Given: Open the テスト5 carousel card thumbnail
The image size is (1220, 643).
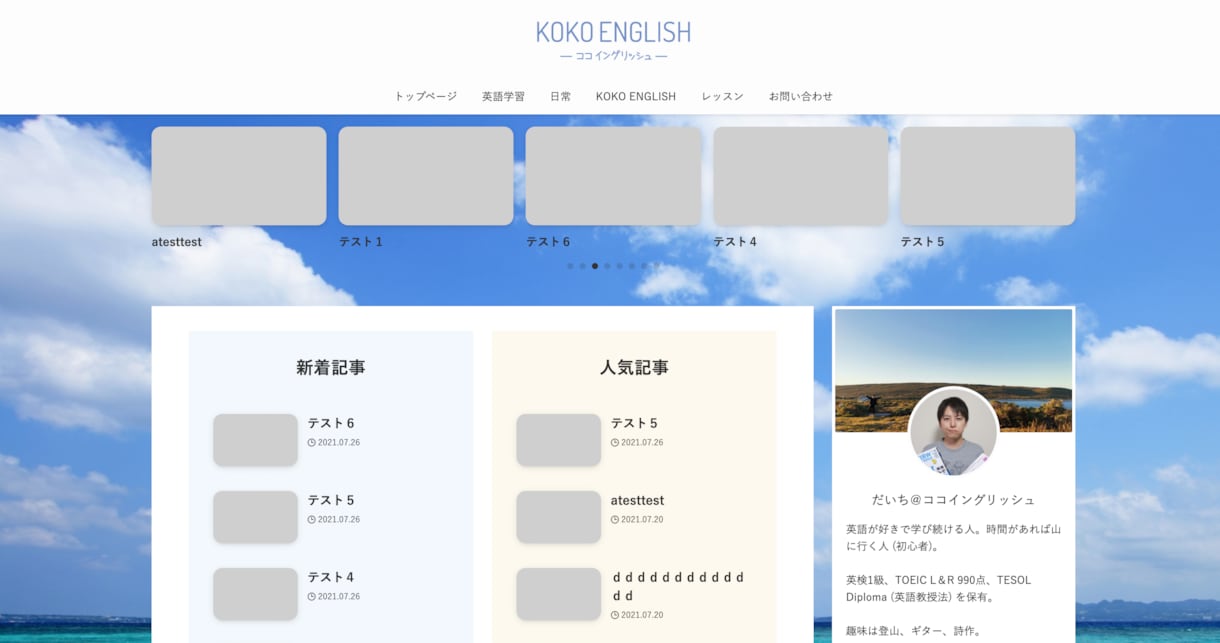Looking at the screenshot, I should tap(988, 176).
